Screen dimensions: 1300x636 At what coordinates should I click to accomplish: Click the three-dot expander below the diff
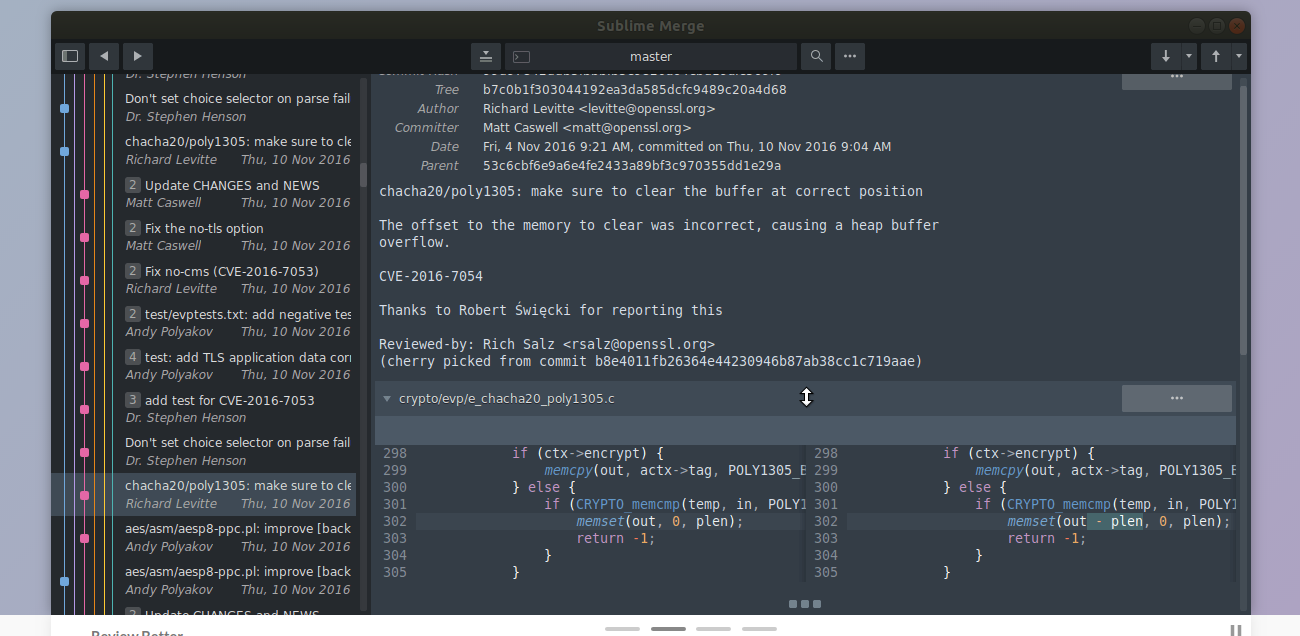(x=805, y=604)
